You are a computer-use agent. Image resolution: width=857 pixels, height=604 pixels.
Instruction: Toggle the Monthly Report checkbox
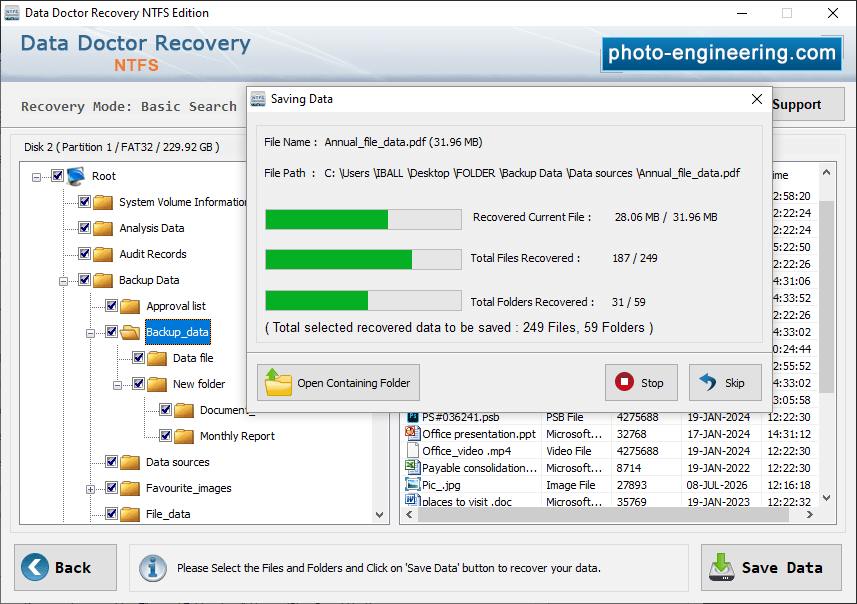[166, 436]
